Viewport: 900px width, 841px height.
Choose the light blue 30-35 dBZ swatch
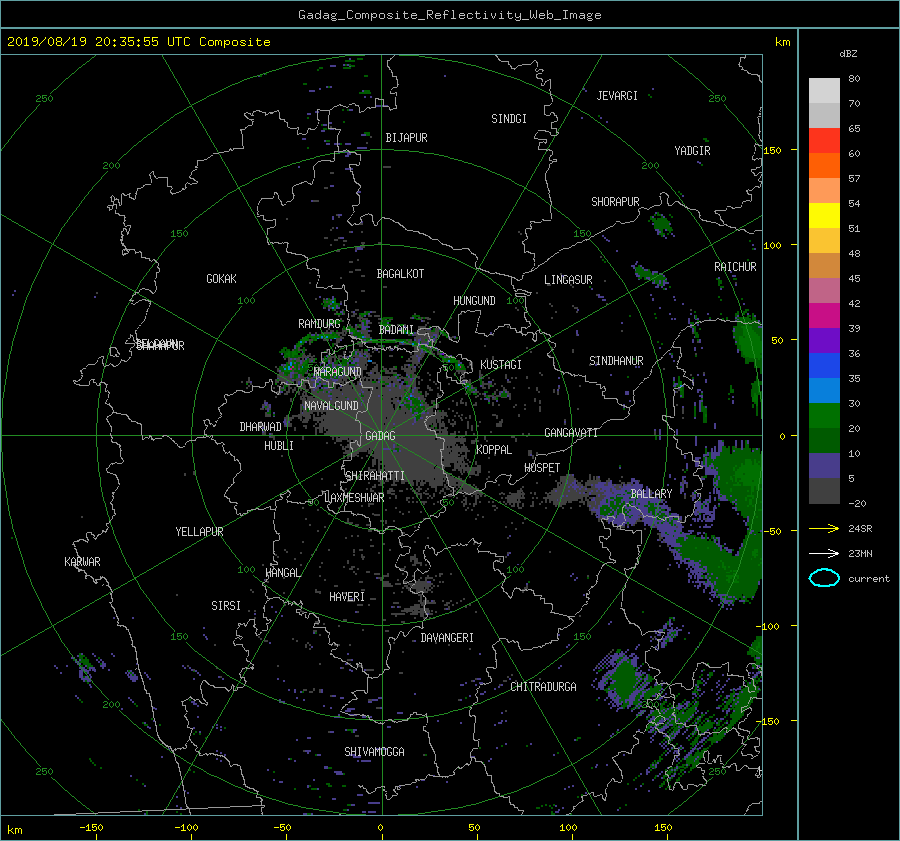tap(824, 390)
